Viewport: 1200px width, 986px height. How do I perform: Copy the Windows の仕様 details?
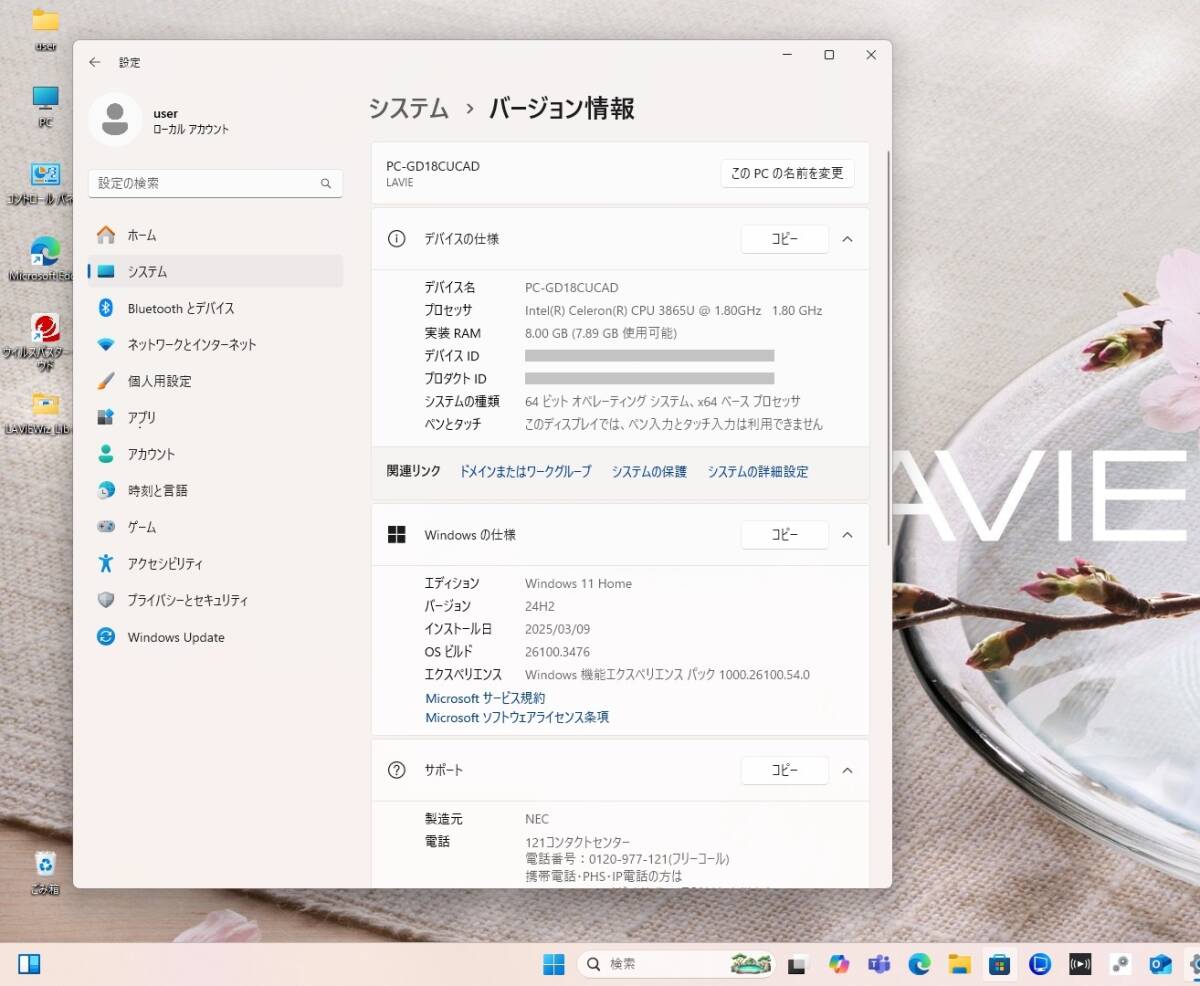tap(784, 535)
